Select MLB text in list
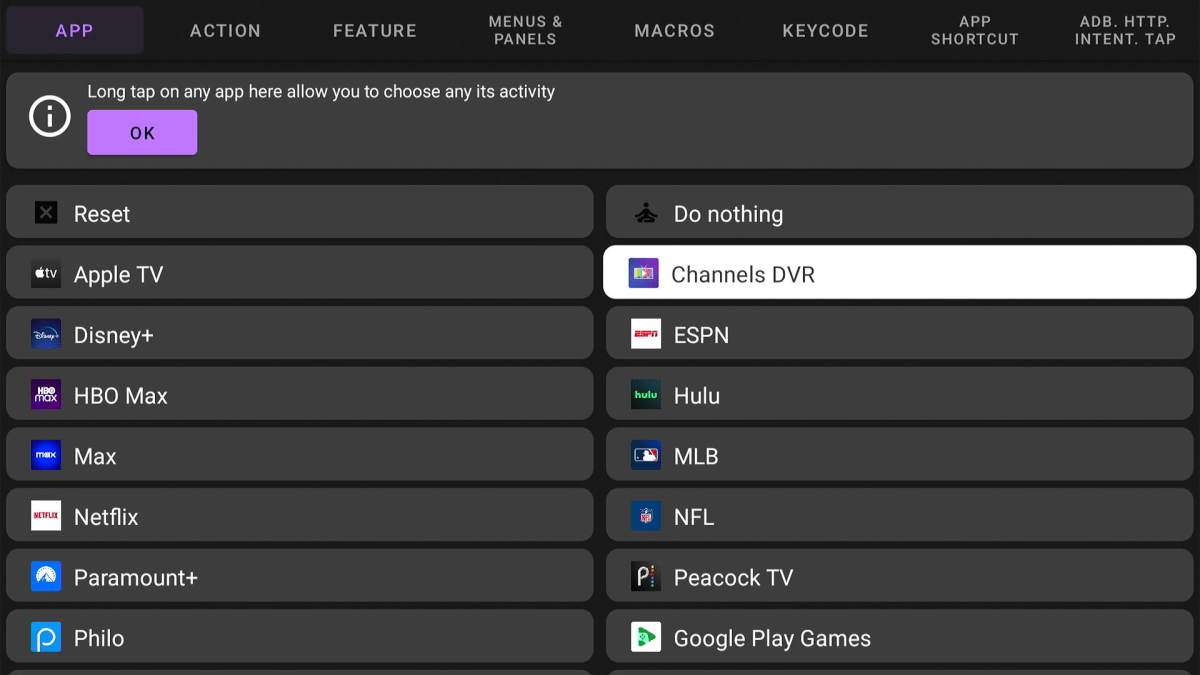The height and width of the screenshot is (675, 1200). (x=696, y=457)
